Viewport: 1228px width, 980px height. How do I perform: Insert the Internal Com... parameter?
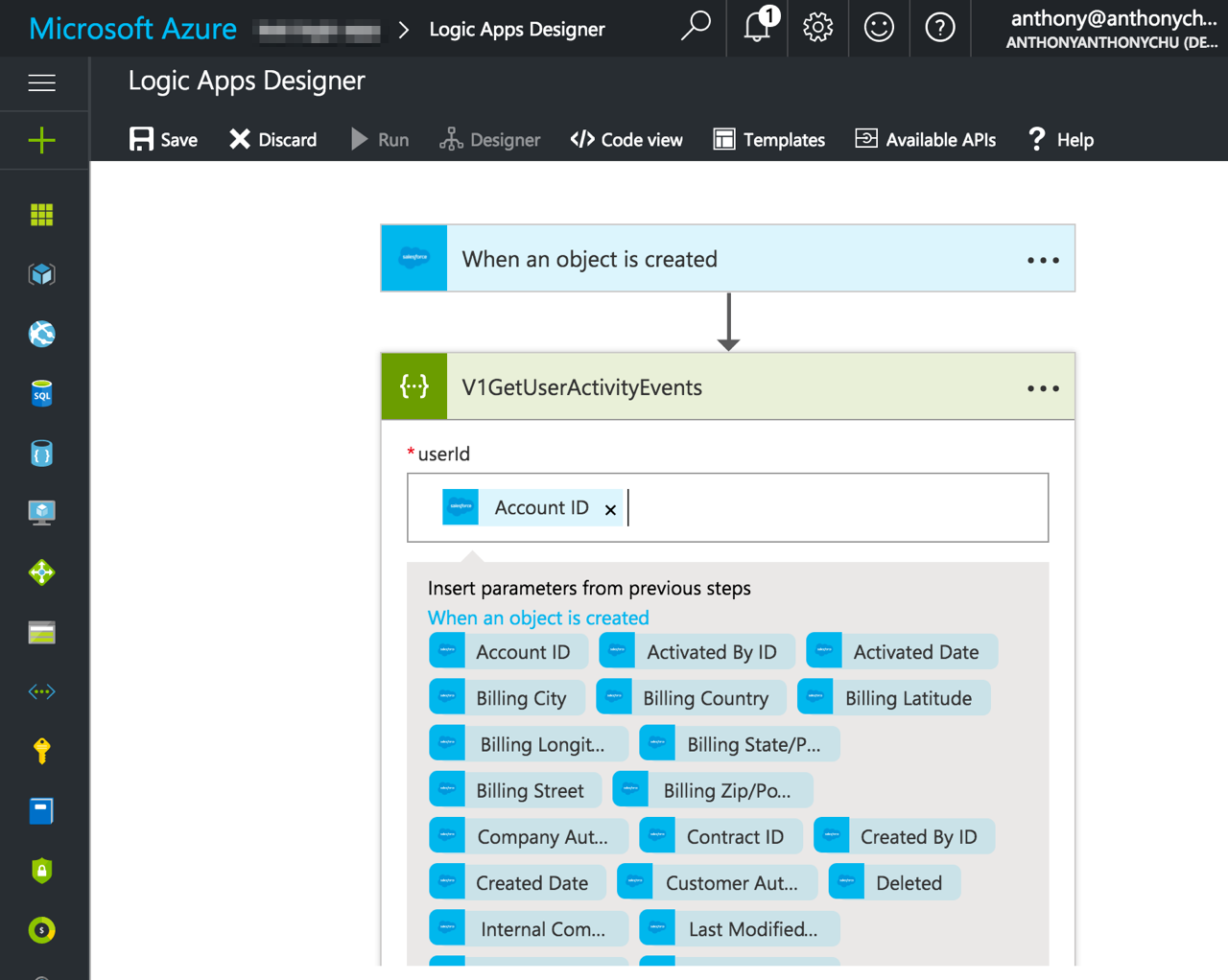529,927
